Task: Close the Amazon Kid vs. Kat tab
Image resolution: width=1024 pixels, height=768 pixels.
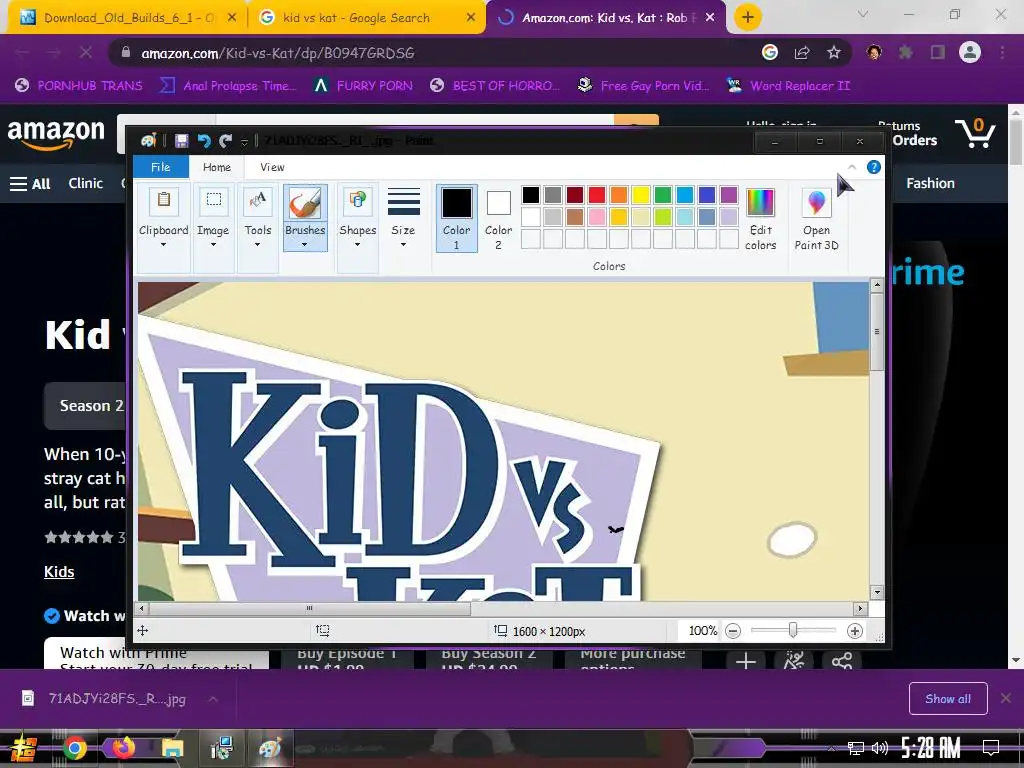Action: [710, 18]
